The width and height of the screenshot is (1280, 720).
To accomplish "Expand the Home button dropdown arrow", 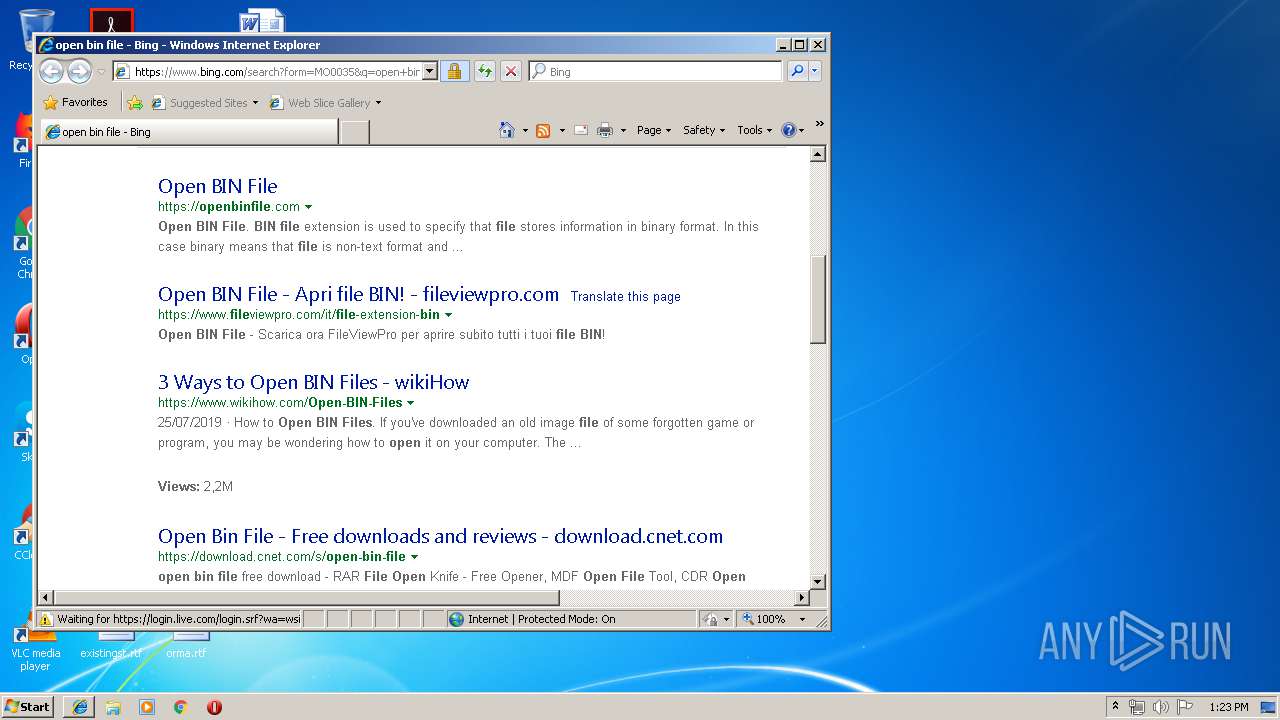I will click(525, 130).
